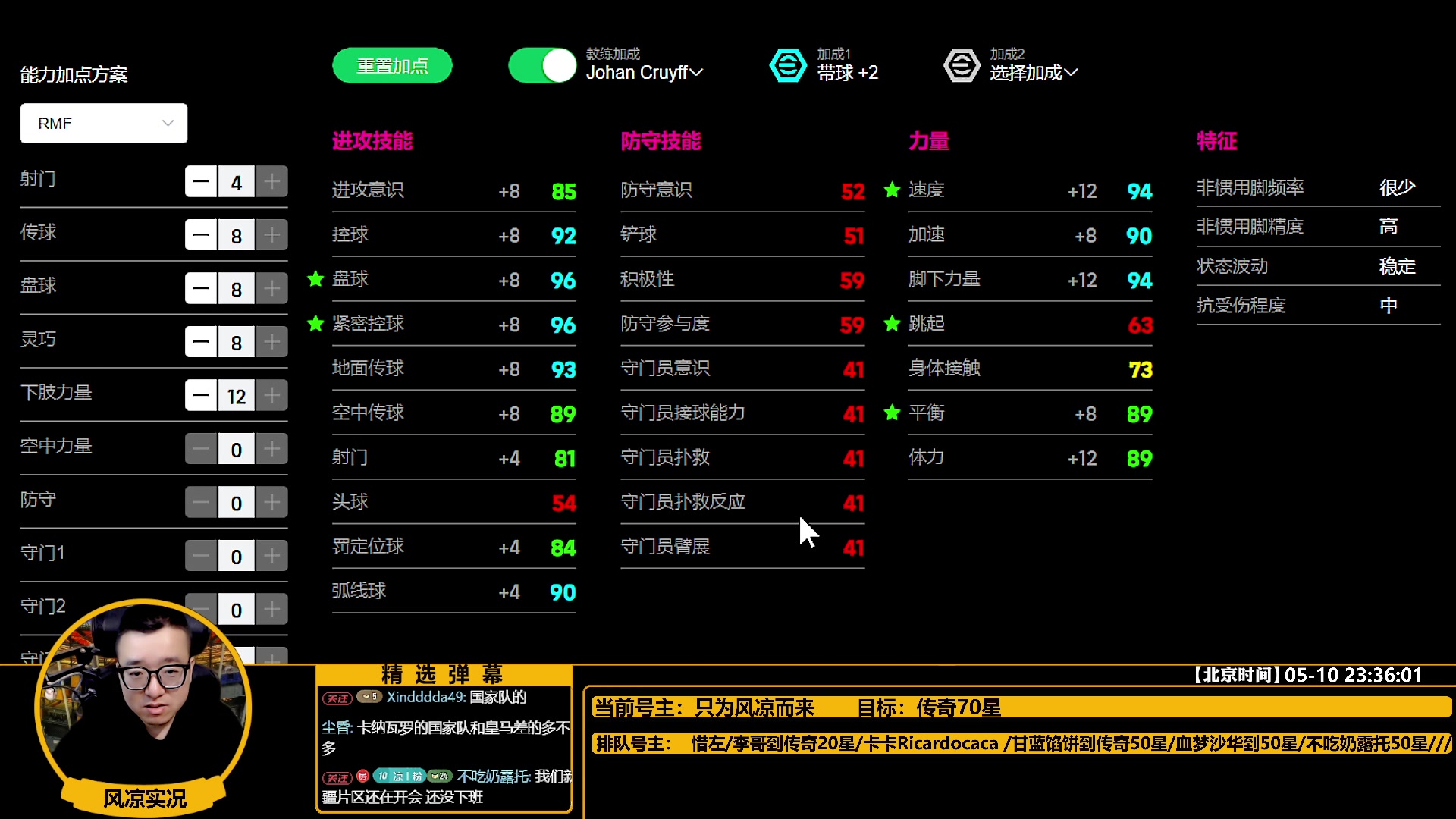Click the 体力 stat row
1456x819 pixels.
point(1030,458)
